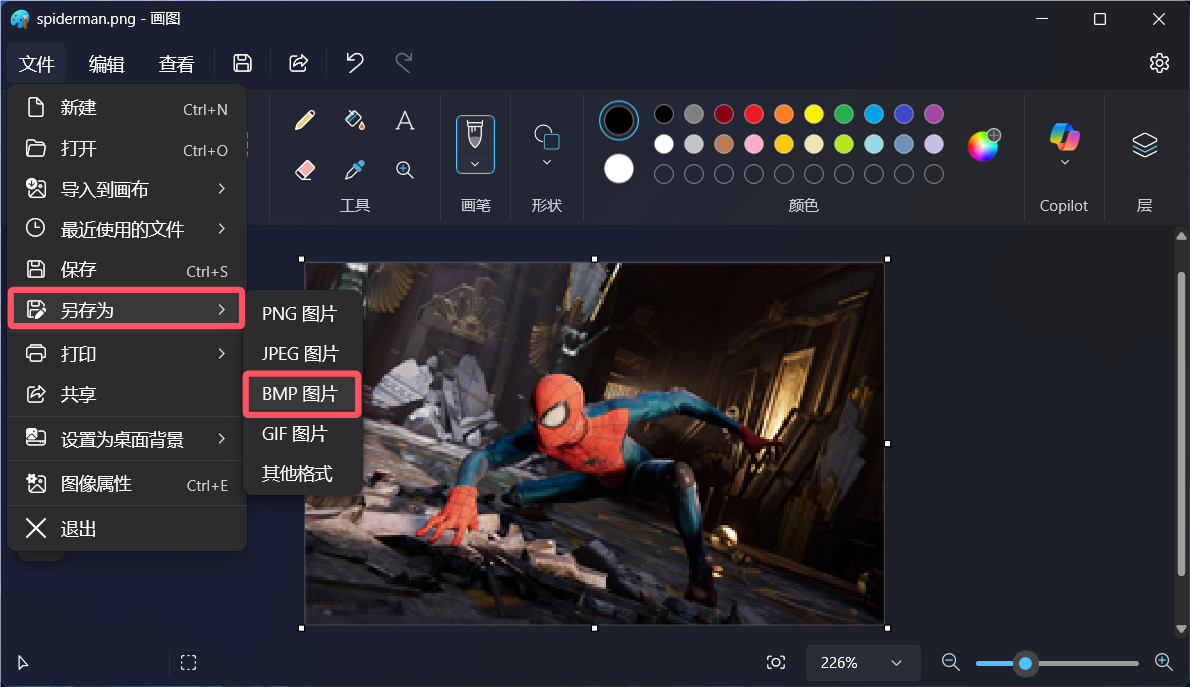Open the 226% zoom level dropdown
Viewport: 1190px width, 687px height.
pyautogui.click(x=863, y=663)
